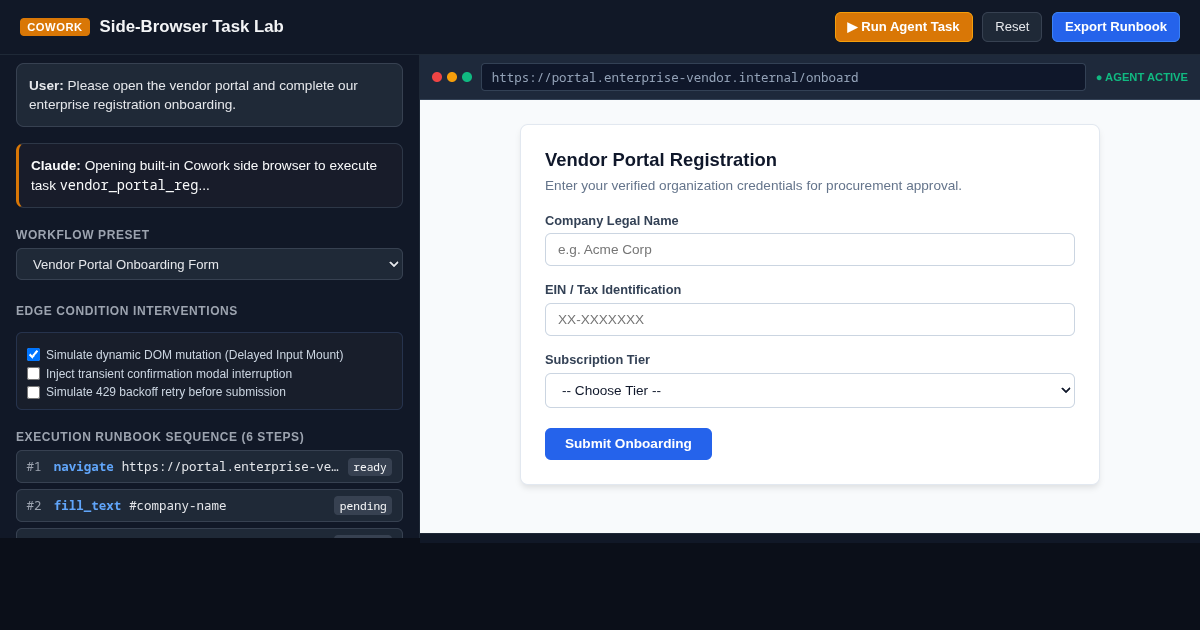The height and width of the screenshot is (630, 1200).
Task: Click the Side-Browser Task Lab title
Action: [191, 27]
